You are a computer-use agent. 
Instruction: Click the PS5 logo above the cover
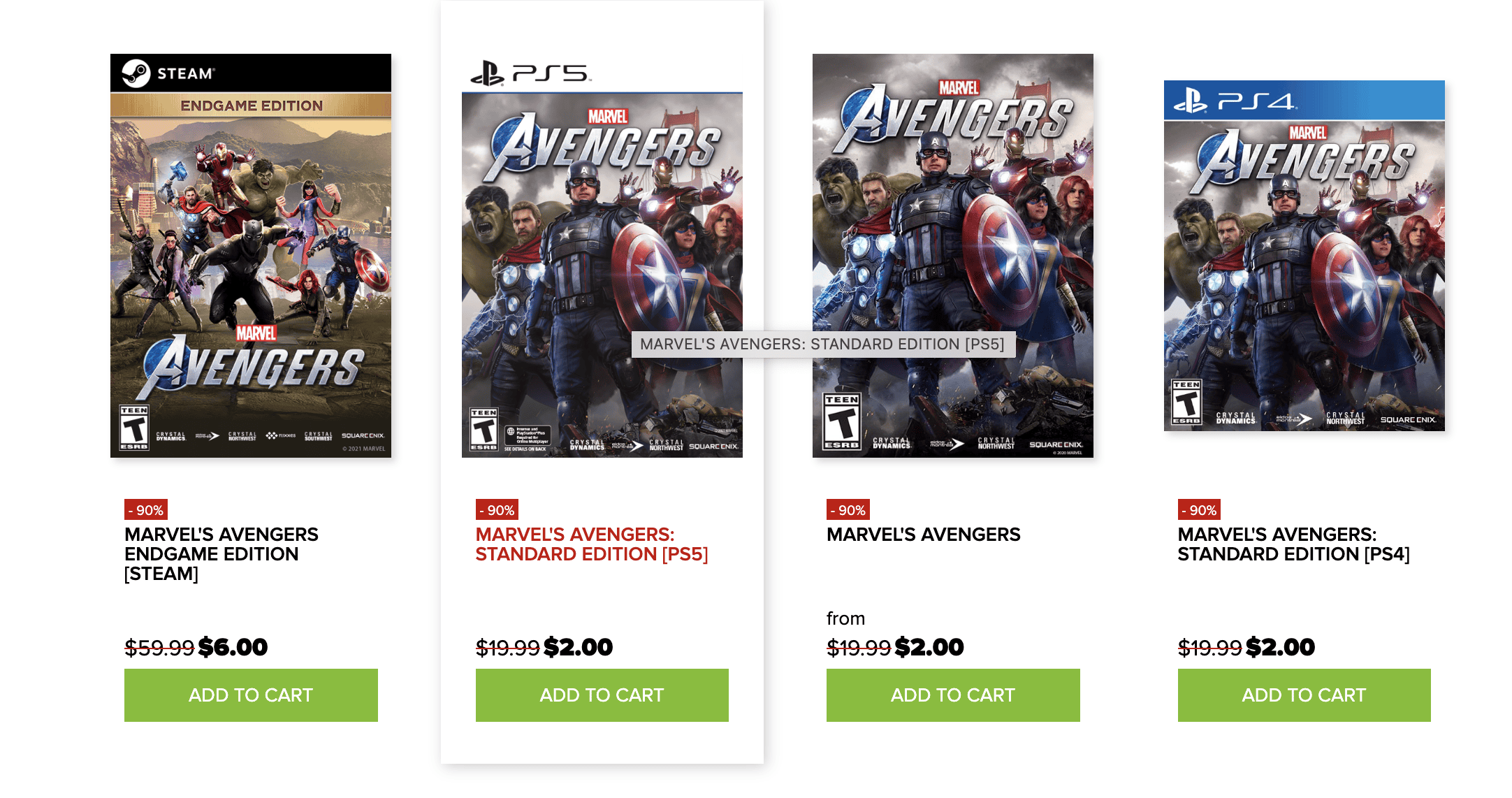click(x=530, y=73)
